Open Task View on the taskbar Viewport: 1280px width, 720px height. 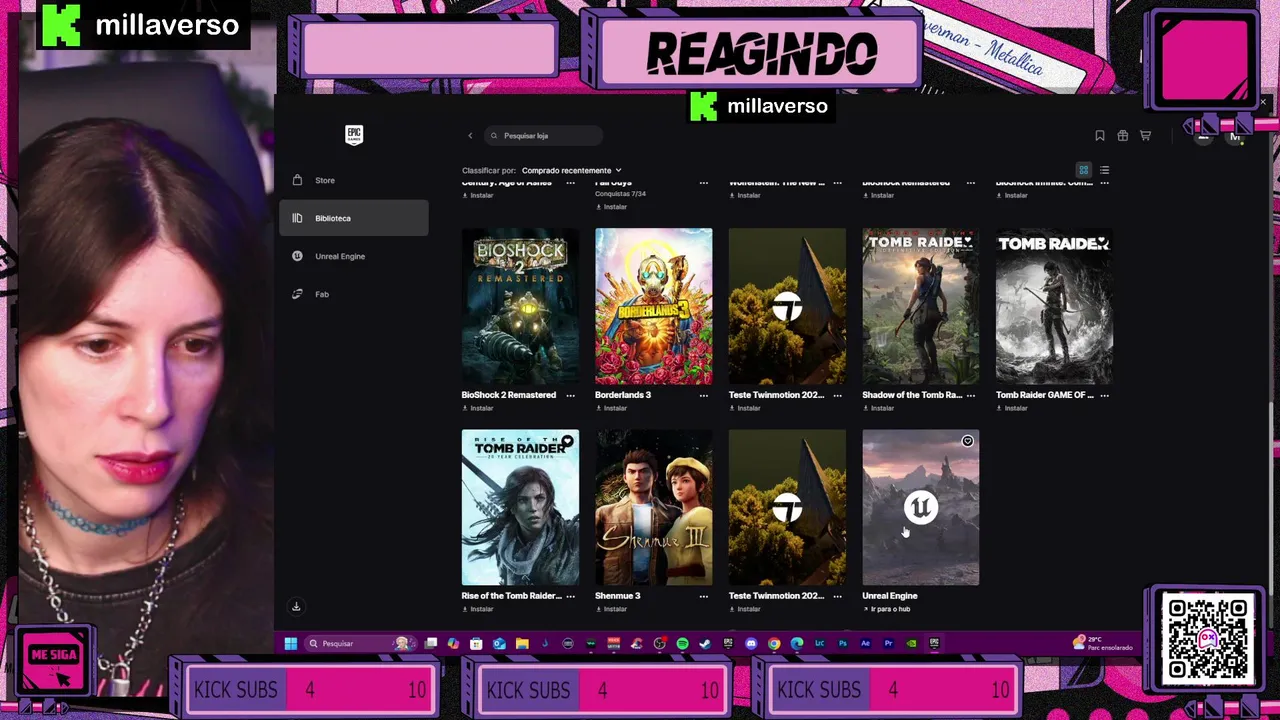431,643
